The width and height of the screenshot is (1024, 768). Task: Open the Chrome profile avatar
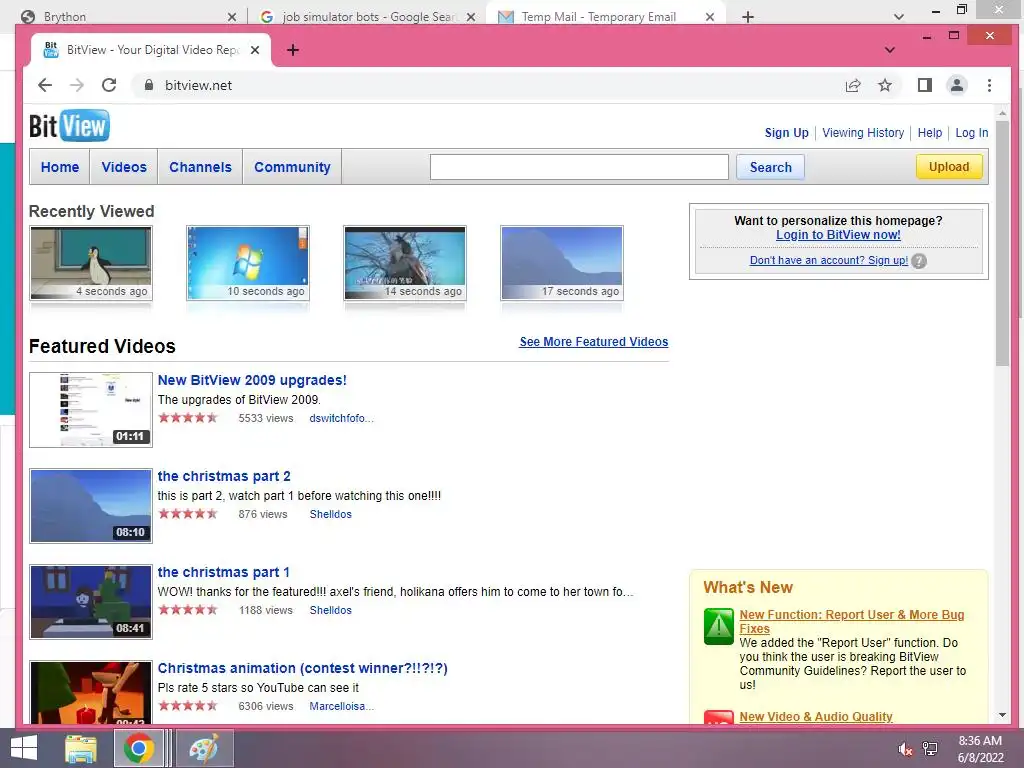[957, 85]
